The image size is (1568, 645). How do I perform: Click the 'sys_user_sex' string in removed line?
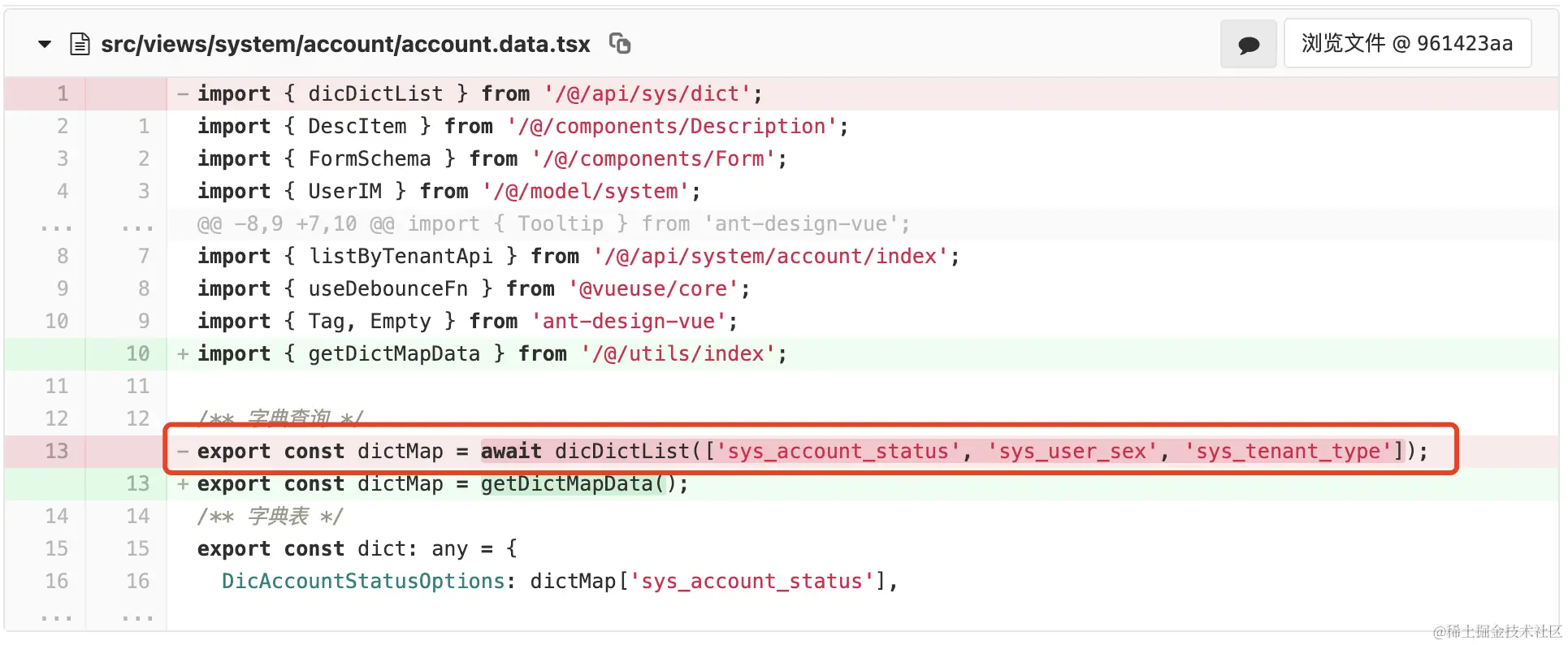(x=1072, y=452)
